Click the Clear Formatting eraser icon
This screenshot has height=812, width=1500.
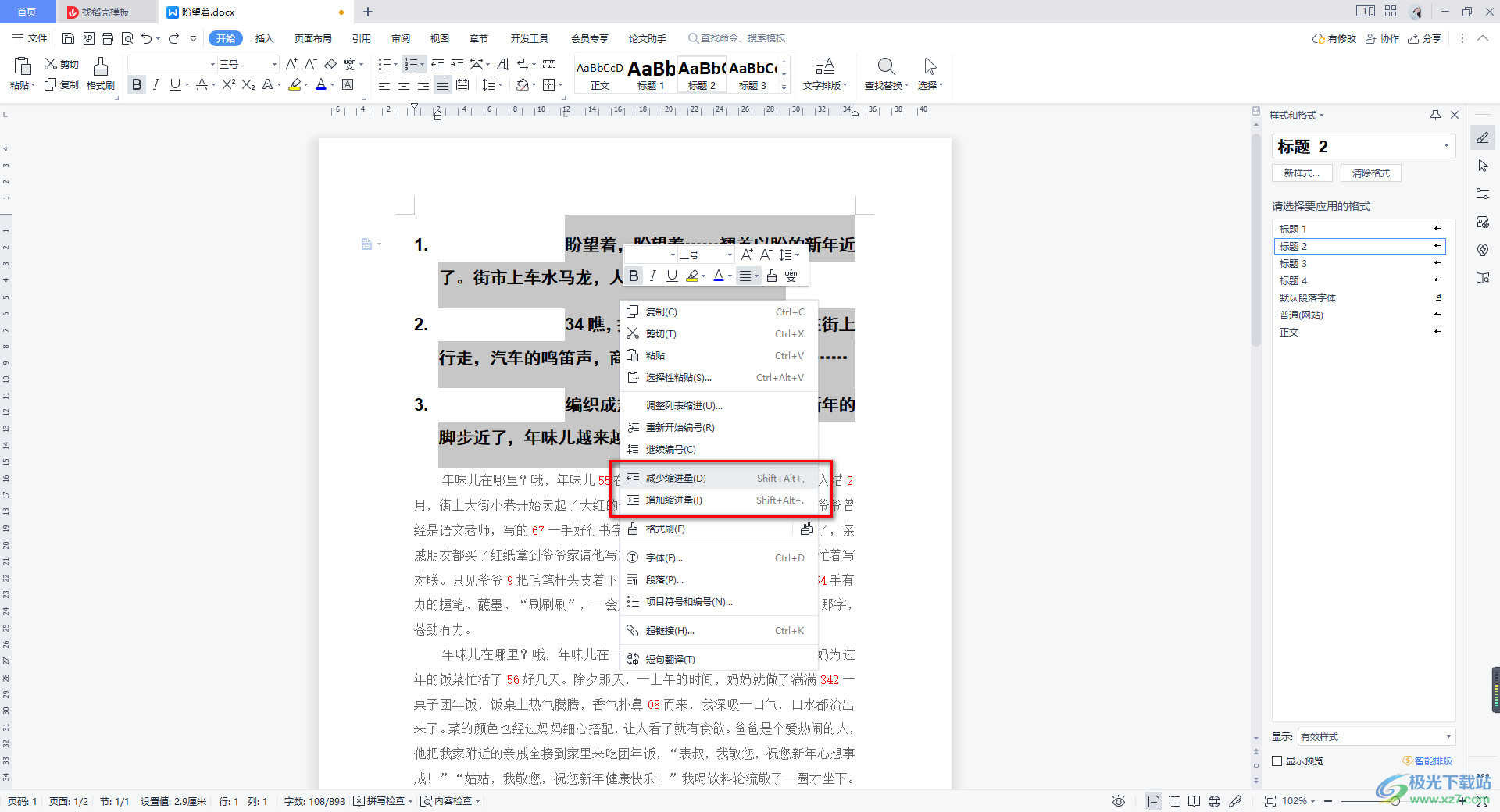(330, 64)
